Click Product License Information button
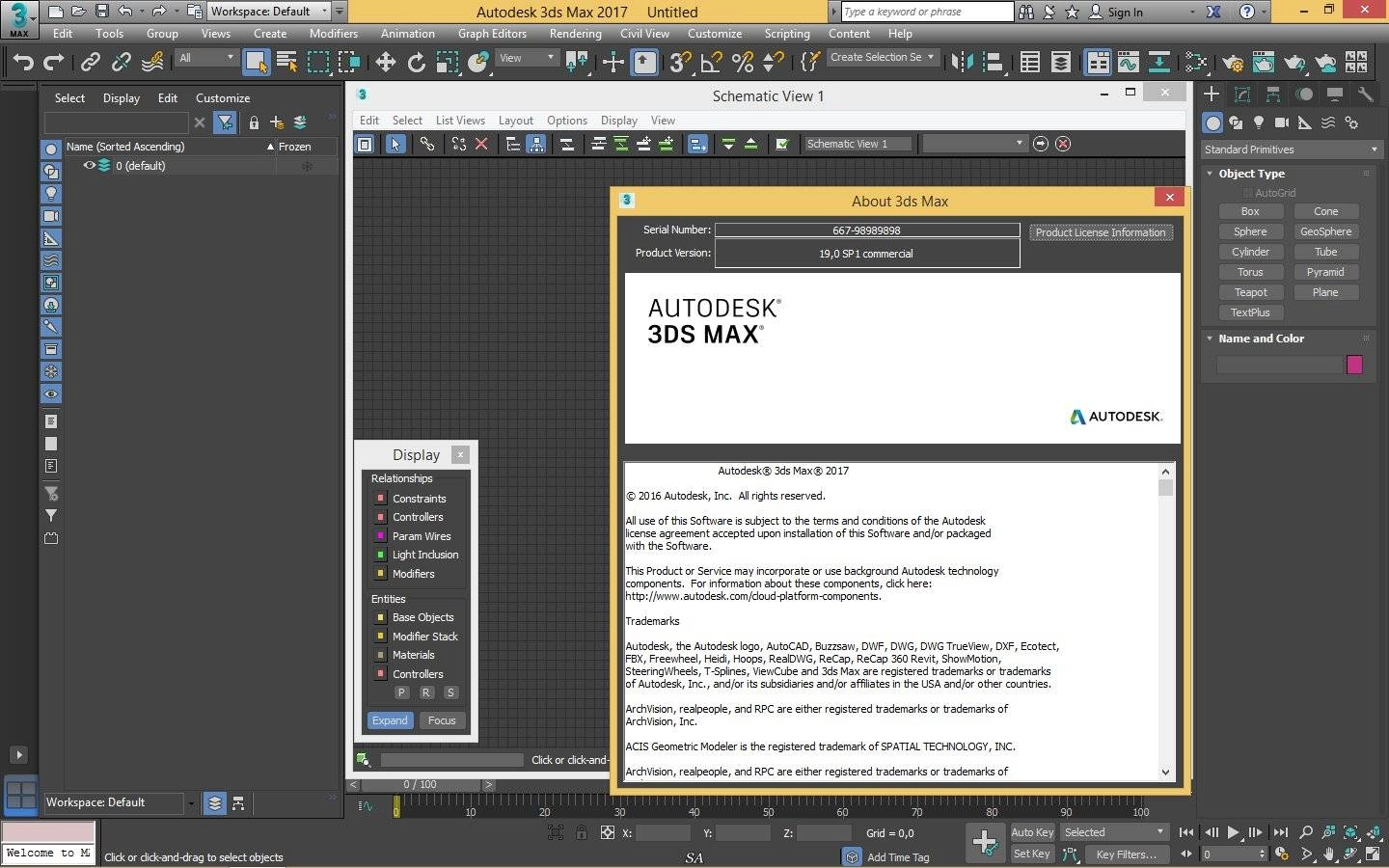 (1101, 232)
